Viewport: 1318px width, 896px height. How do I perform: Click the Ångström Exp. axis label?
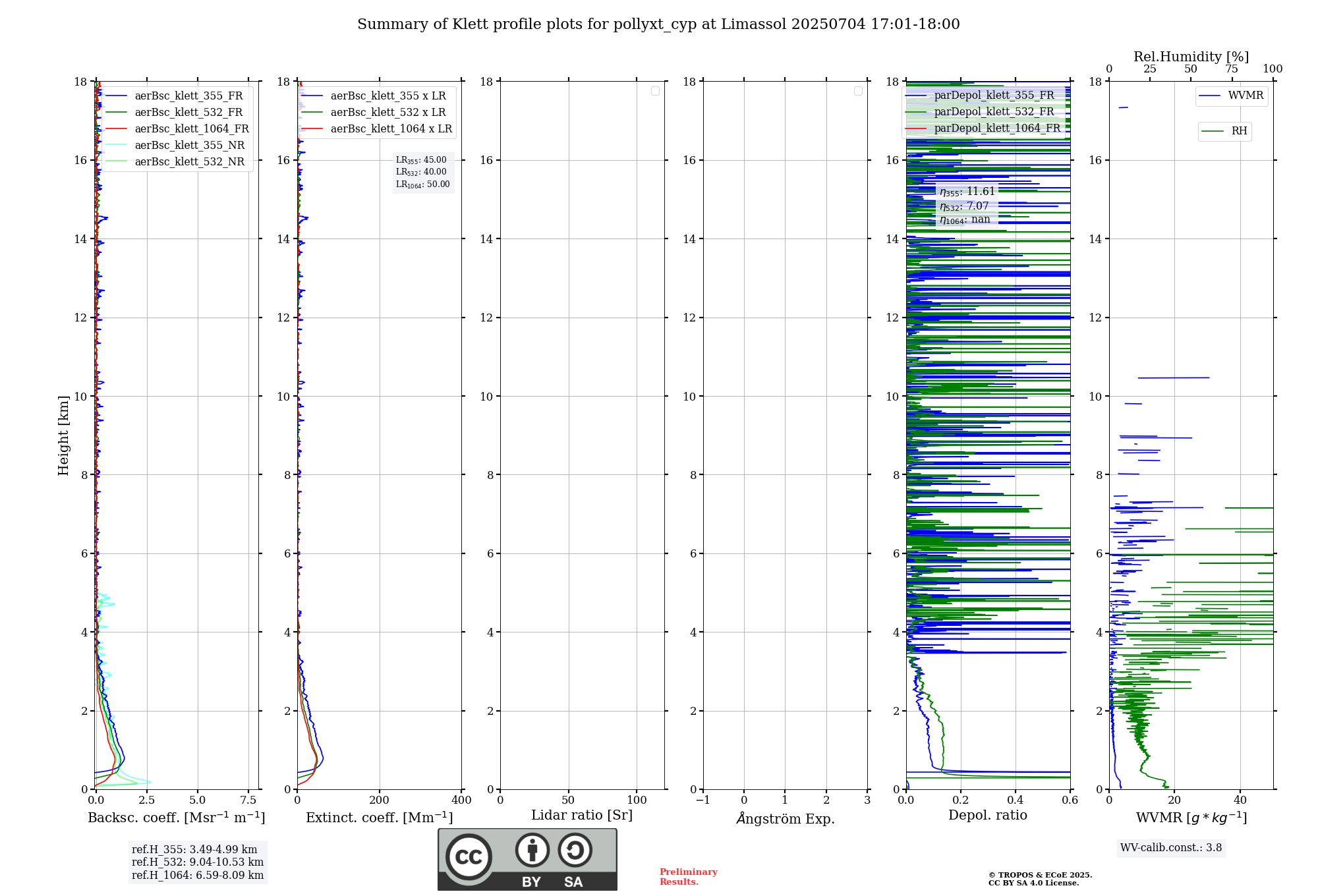coord(786,818)
